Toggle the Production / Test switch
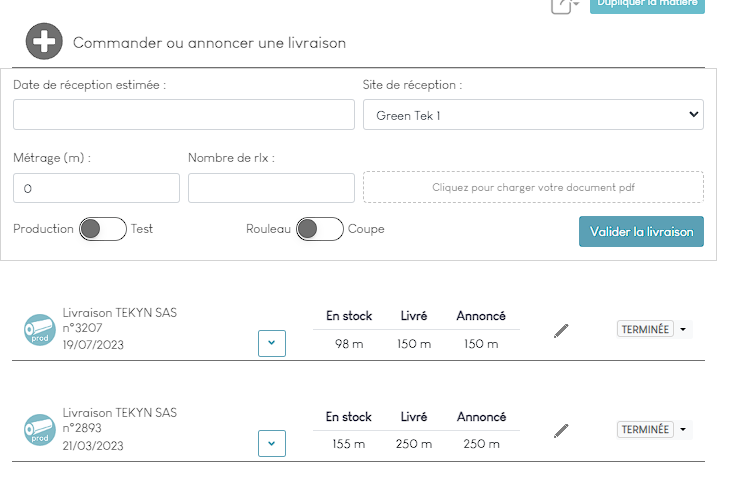 [103, 229]
